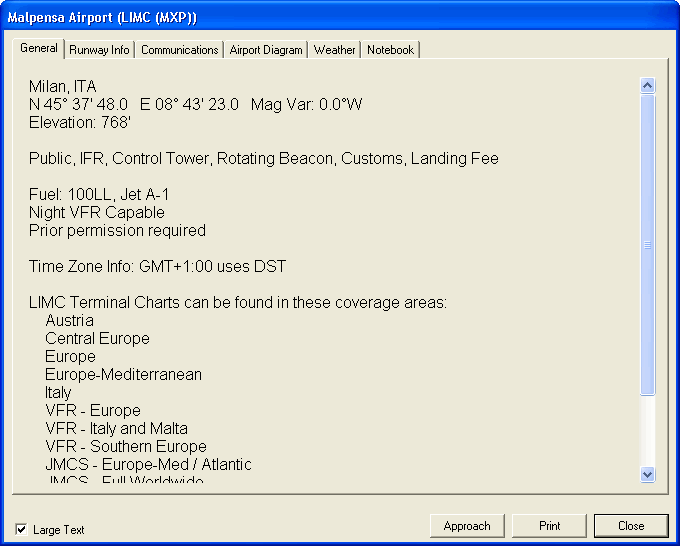
Task: Close the airport information dialog
Action: pos(631,526)
